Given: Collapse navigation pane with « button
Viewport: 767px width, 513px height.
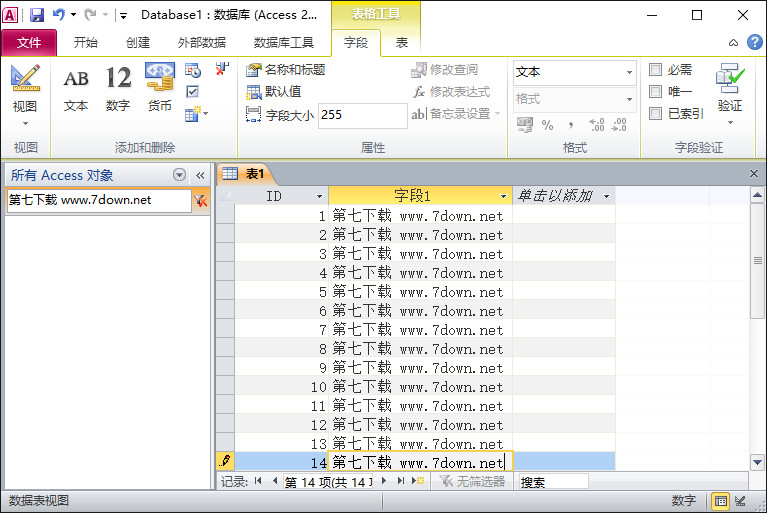Looking at the screenshot, I should click(x=200, y=175).
